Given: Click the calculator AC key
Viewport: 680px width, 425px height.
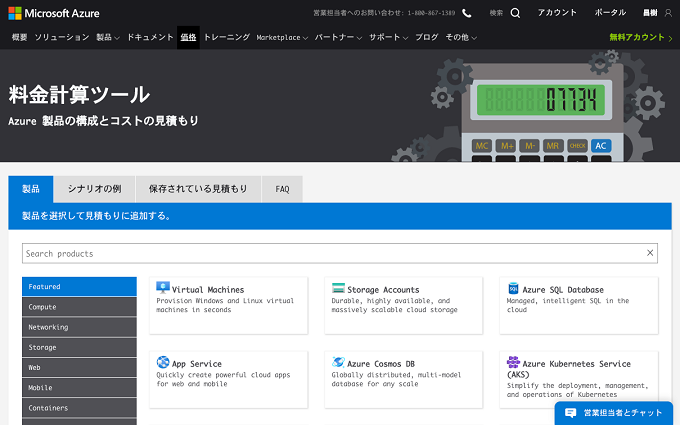Looking at the screenshot, I should point(601,146).
